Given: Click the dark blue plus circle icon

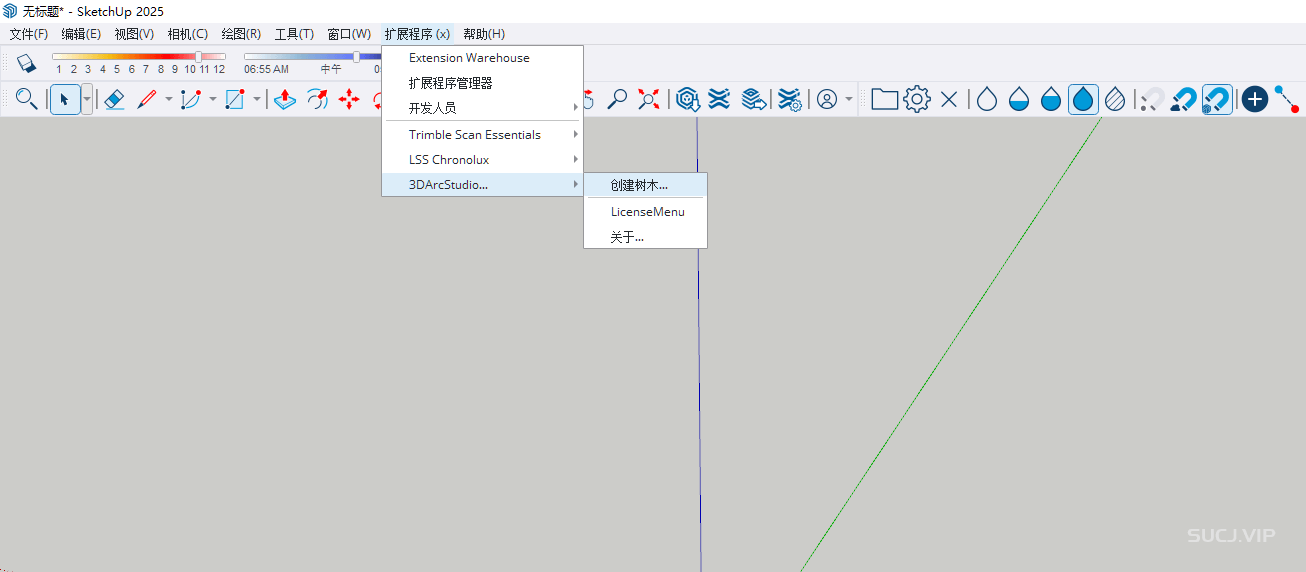Looking at the screenshot, I should coord(1255,99).
